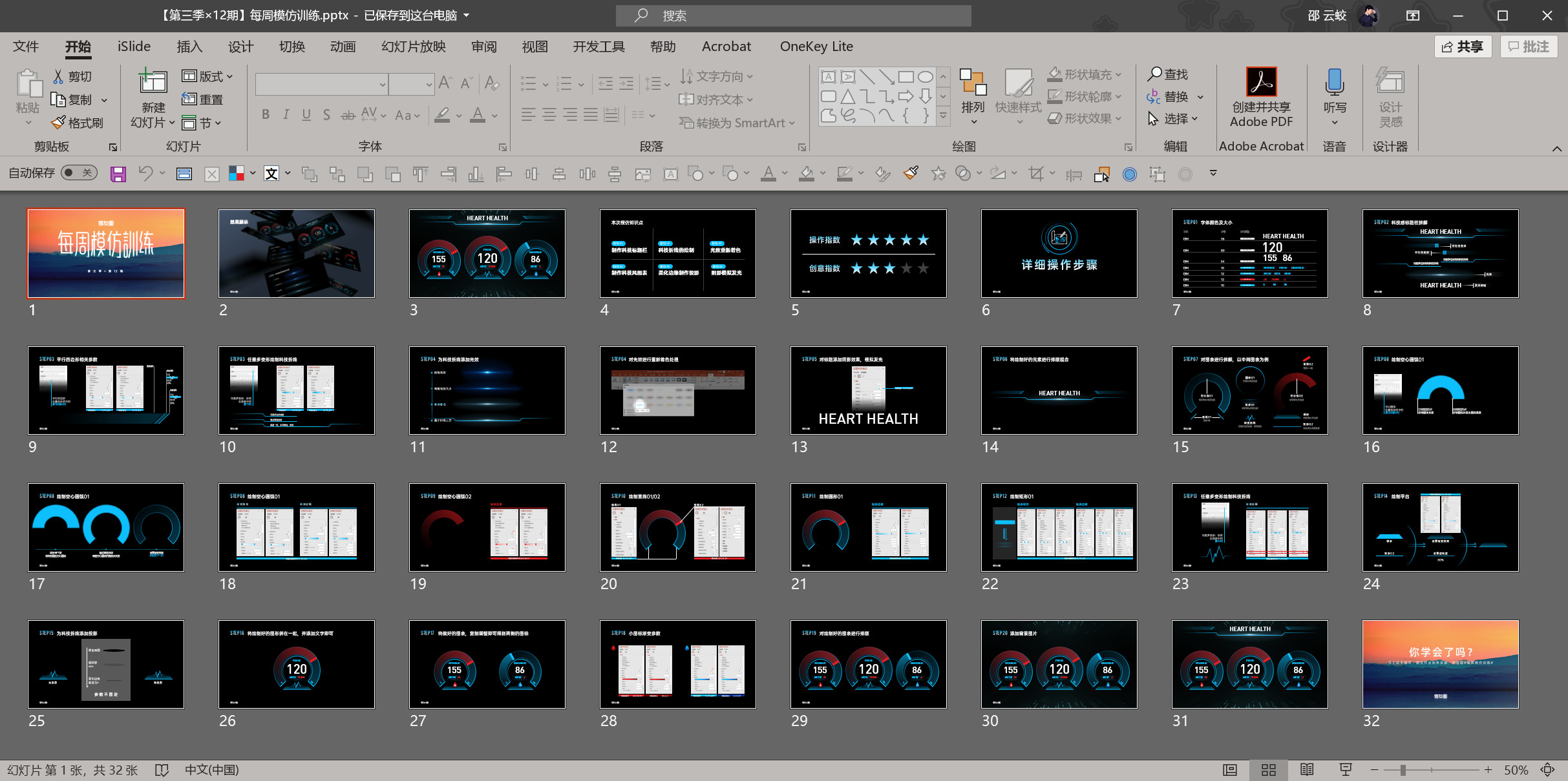
Task: Switch to Reading view in status bar
Action: tap(1307, 769)
